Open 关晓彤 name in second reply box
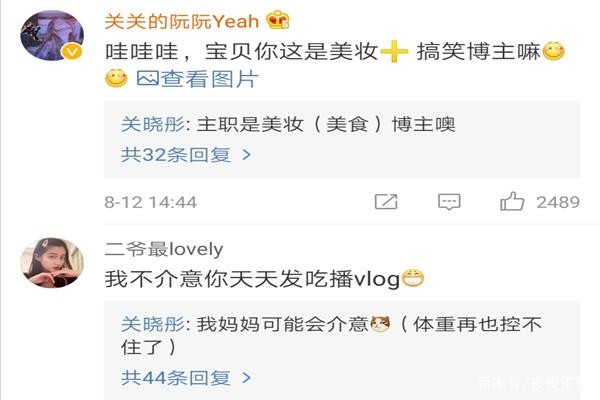This screenshot has height=400, width=600. click(153, 324)
